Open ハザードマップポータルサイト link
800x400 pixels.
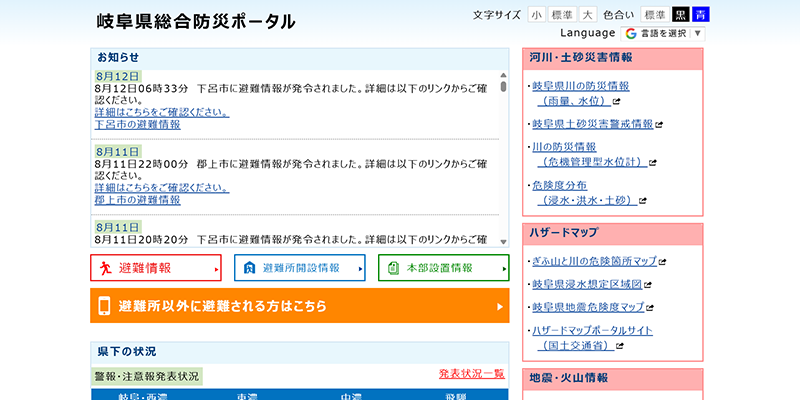coord(592,338)
